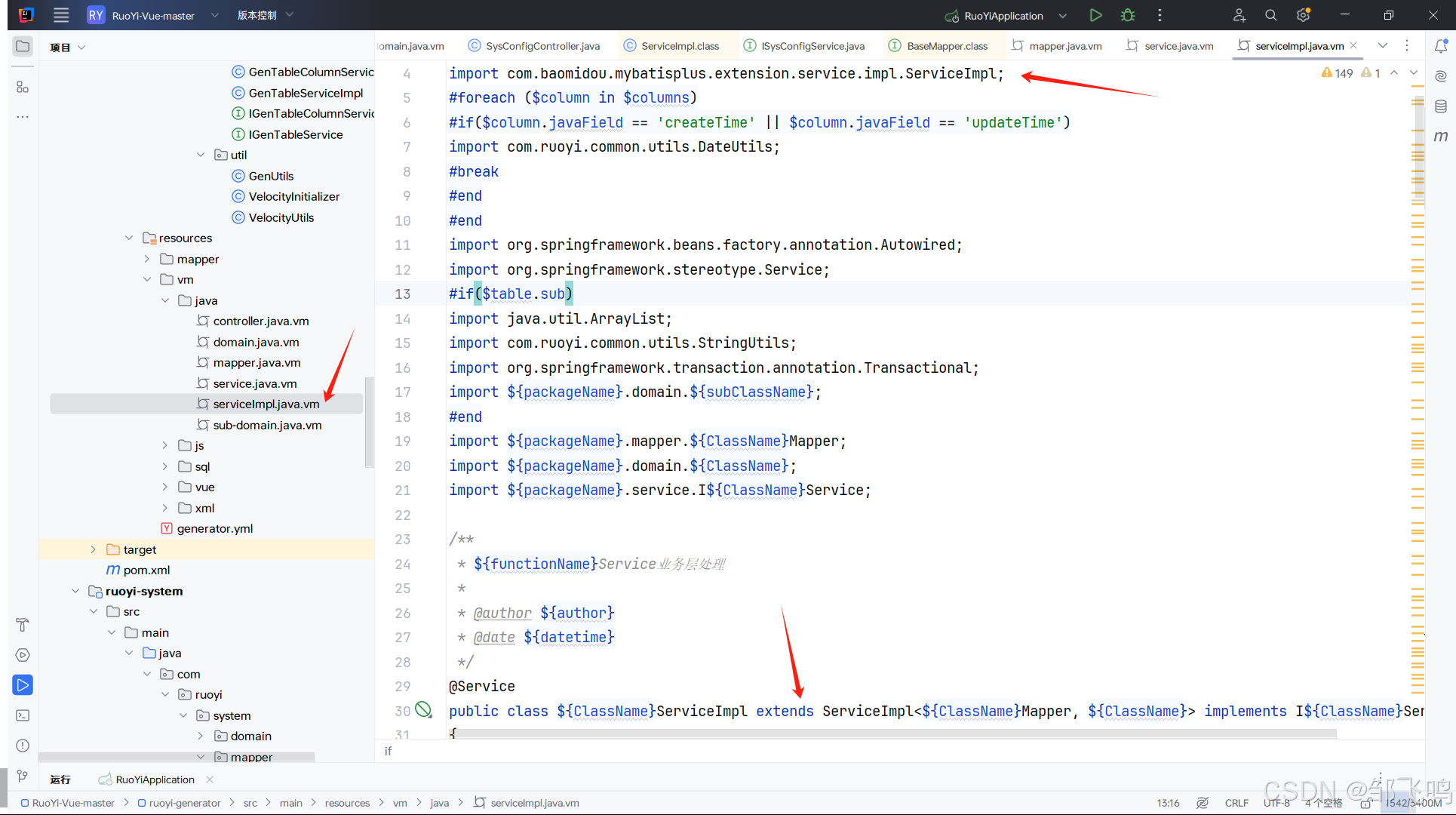The height and width of the screenshot is (815, 1456).
Task: Click the 13:16 caret position indicator
Action: (x=1168, y=803)
